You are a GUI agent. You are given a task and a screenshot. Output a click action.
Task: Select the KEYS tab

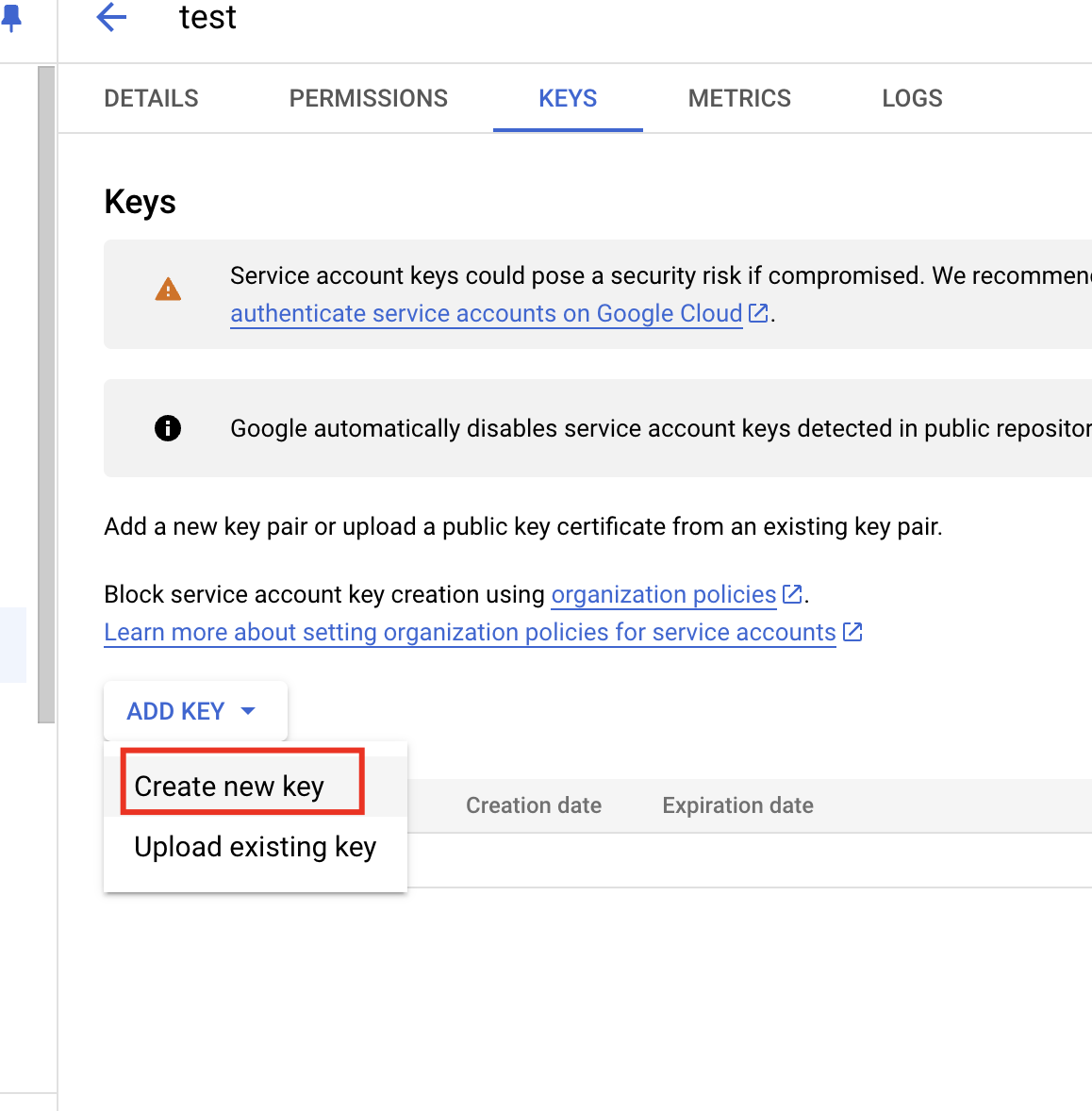[567, 98]
